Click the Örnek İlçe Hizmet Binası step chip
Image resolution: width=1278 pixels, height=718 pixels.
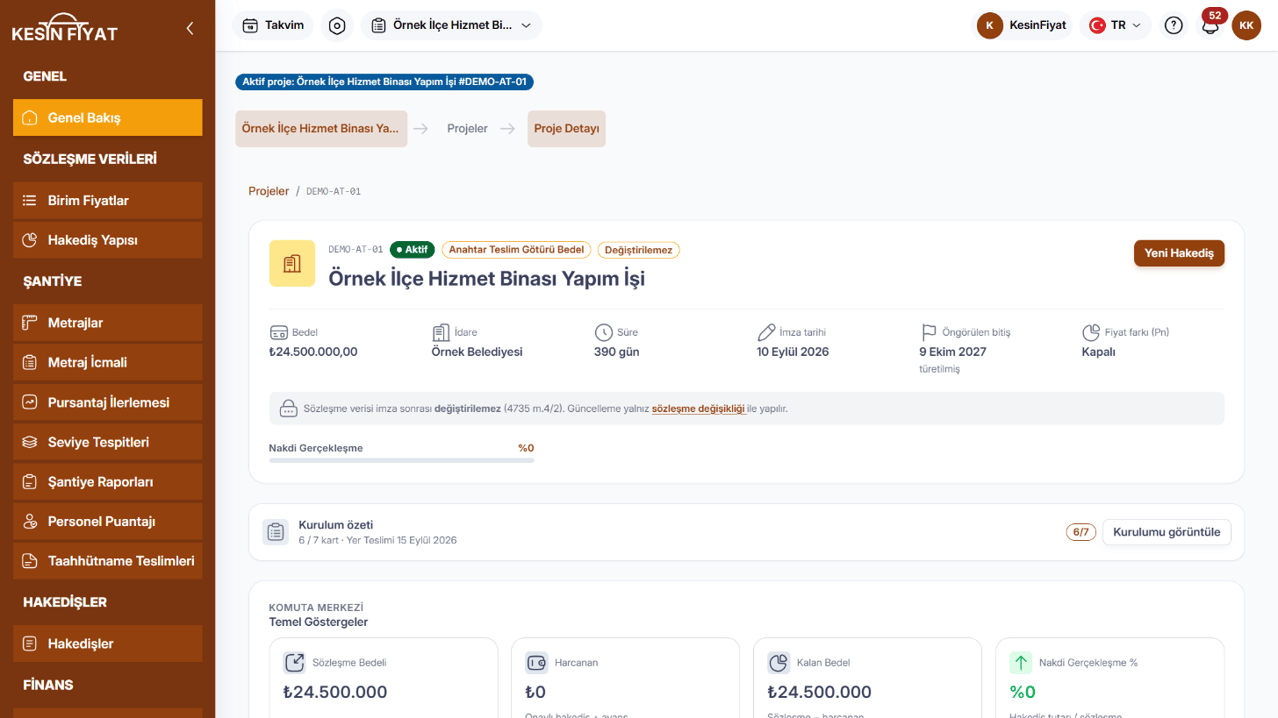point(321,128)
